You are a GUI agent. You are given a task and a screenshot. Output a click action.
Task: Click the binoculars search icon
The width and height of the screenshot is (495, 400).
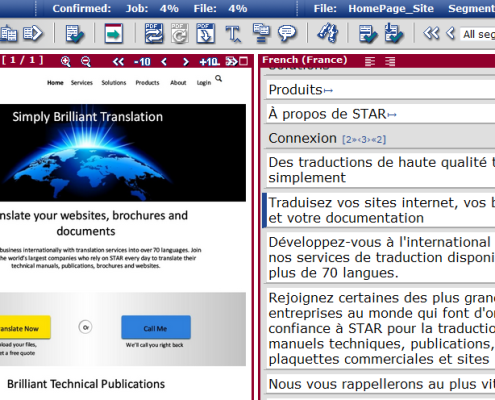pos(327,33)
